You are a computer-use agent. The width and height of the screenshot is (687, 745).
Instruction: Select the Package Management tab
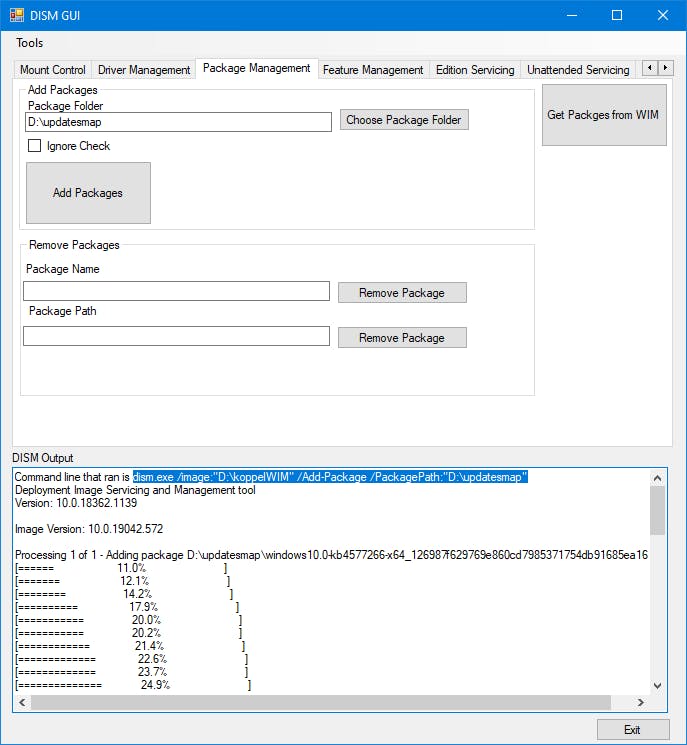257,68
